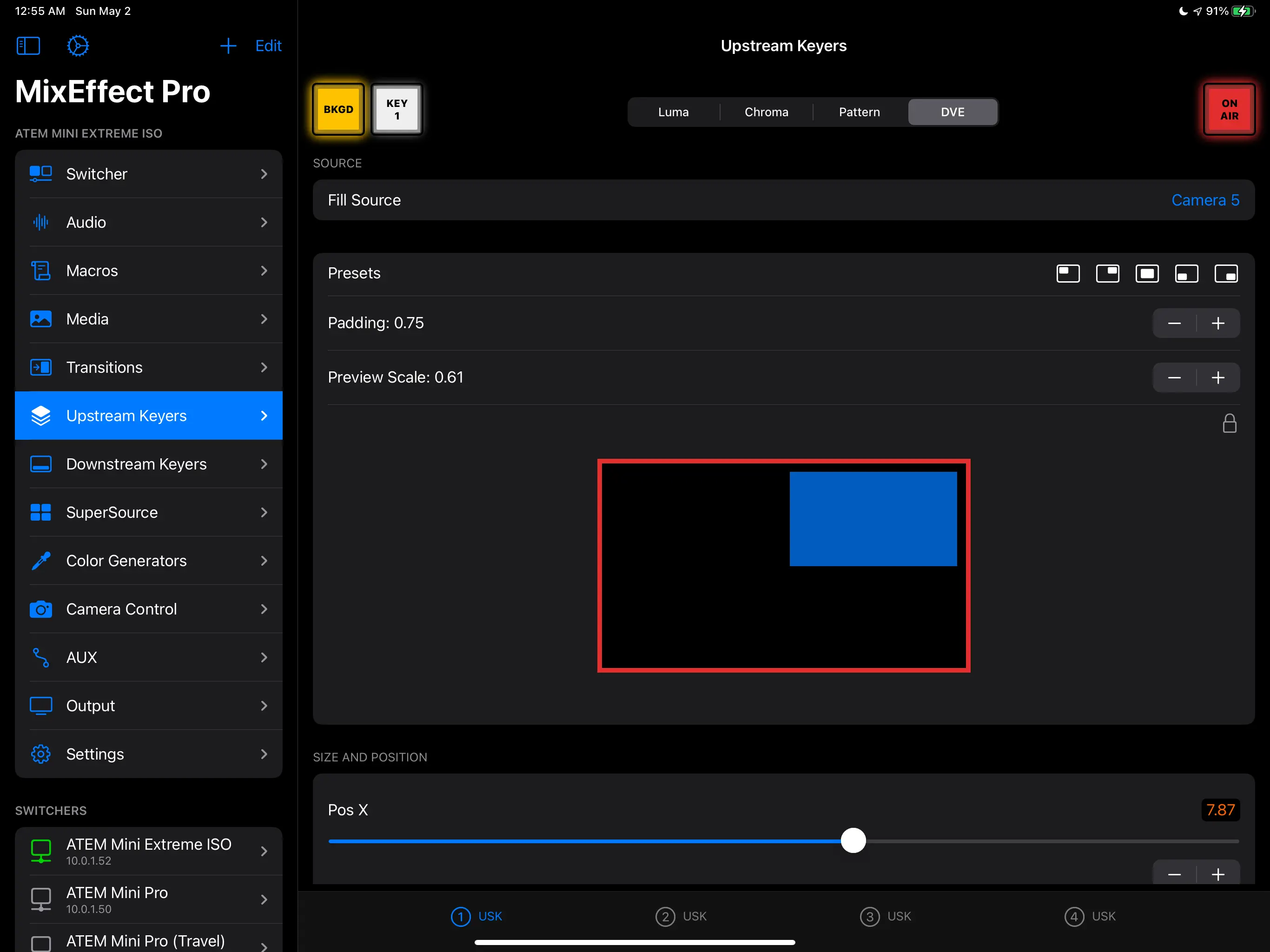This screenshot has height=952, width=1270.
Task: Select the bottom-left DVE preset icon
Action: point(1187,273)
